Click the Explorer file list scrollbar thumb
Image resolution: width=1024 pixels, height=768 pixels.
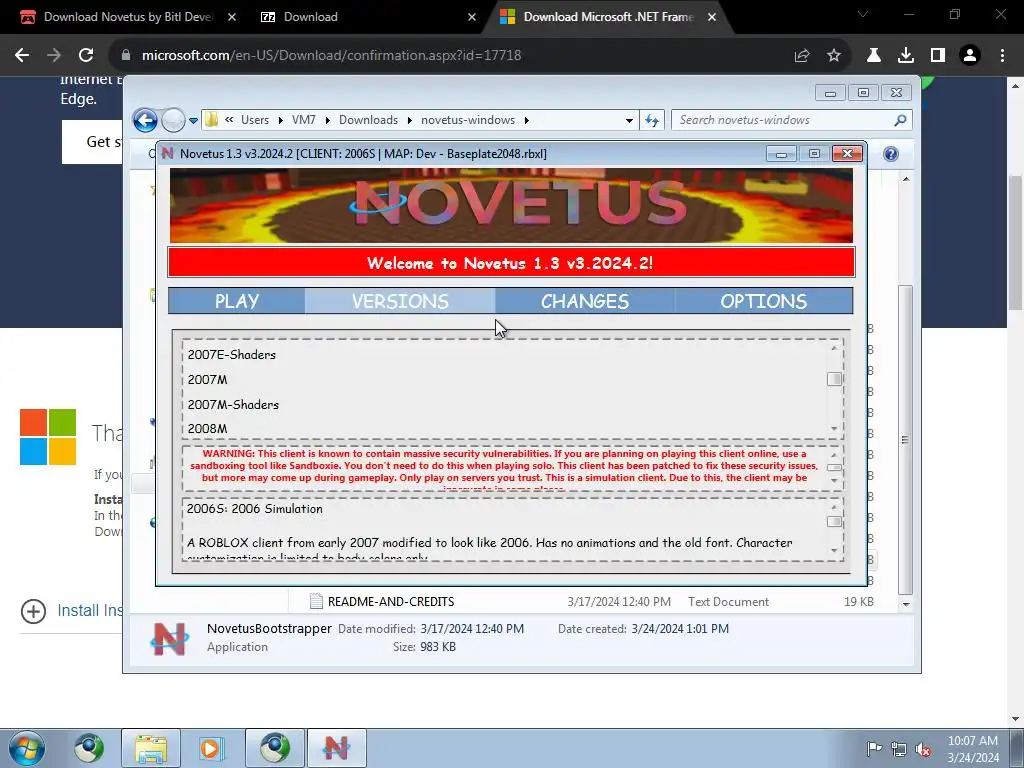[905, 440]
